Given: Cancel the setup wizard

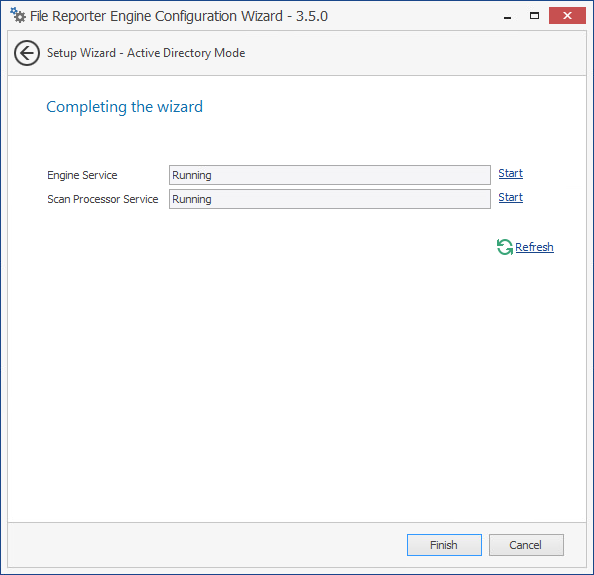Looking at the screenshot, I should point(526,545).
